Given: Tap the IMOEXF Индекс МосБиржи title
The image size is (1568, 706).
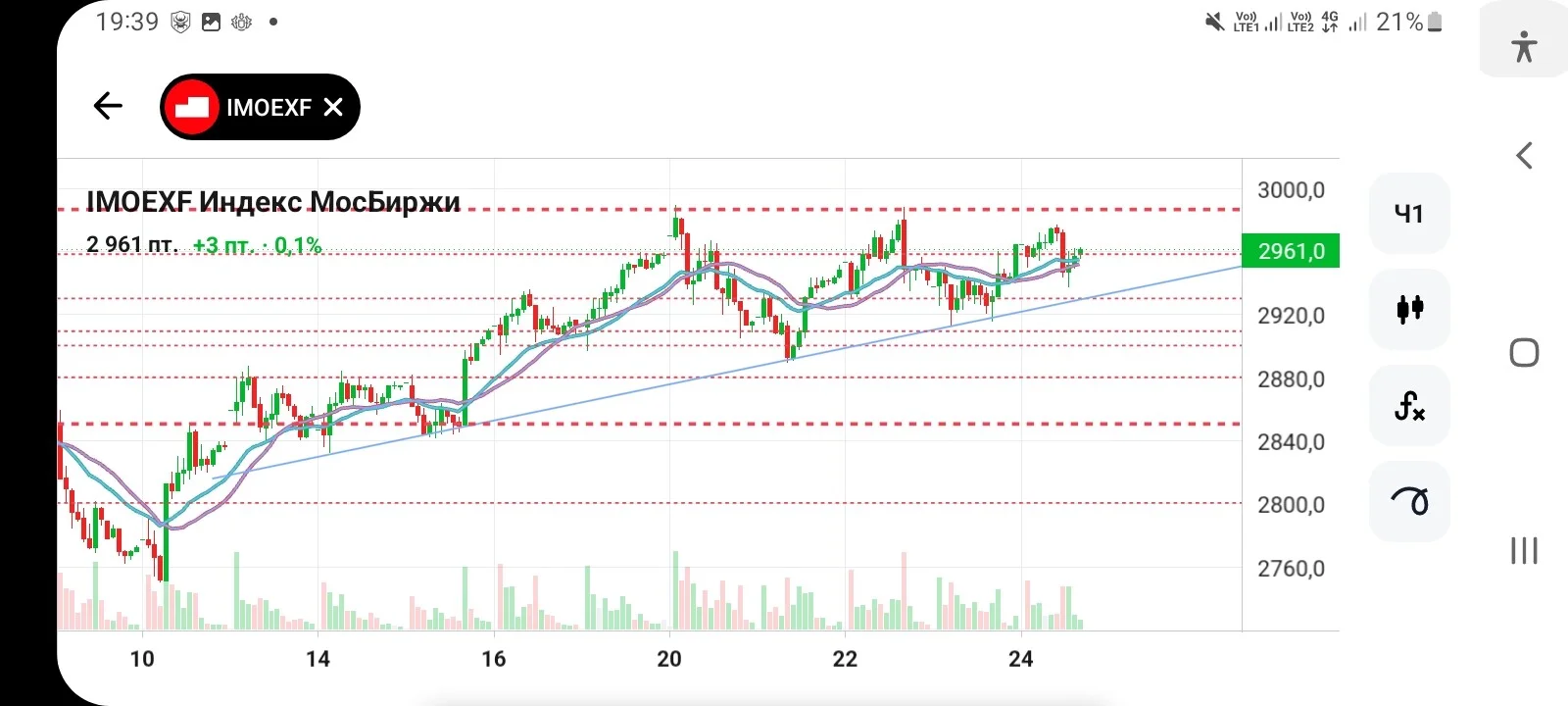Looking at the screenshot, I should coord(273,202).
